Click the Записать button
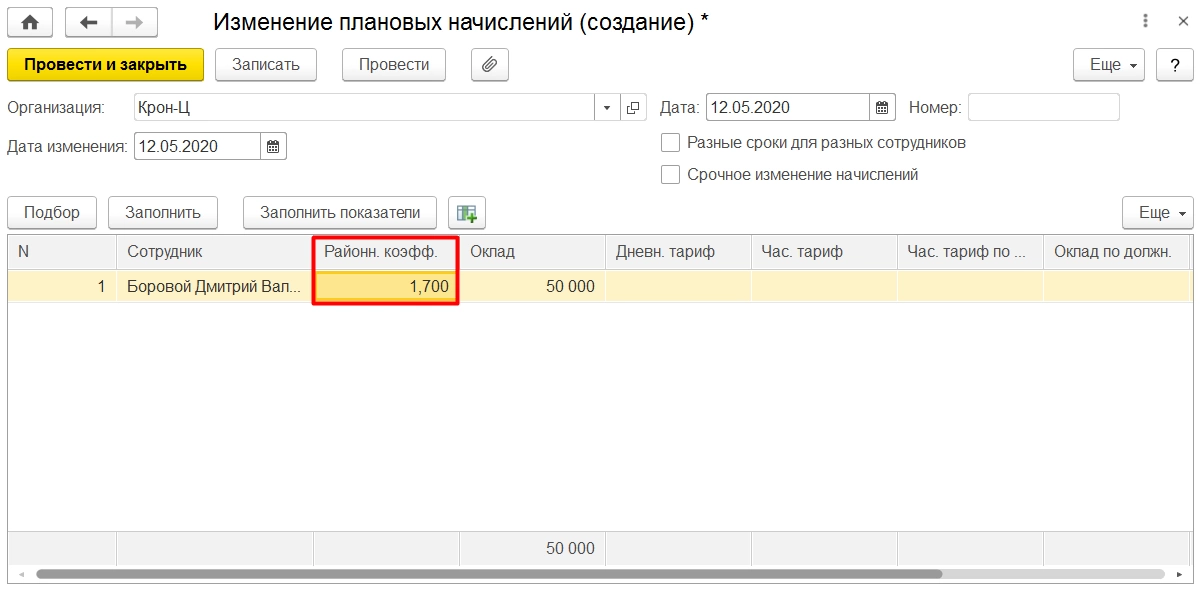This screenshot has width=1200, height=593. (x=266, y=65)
